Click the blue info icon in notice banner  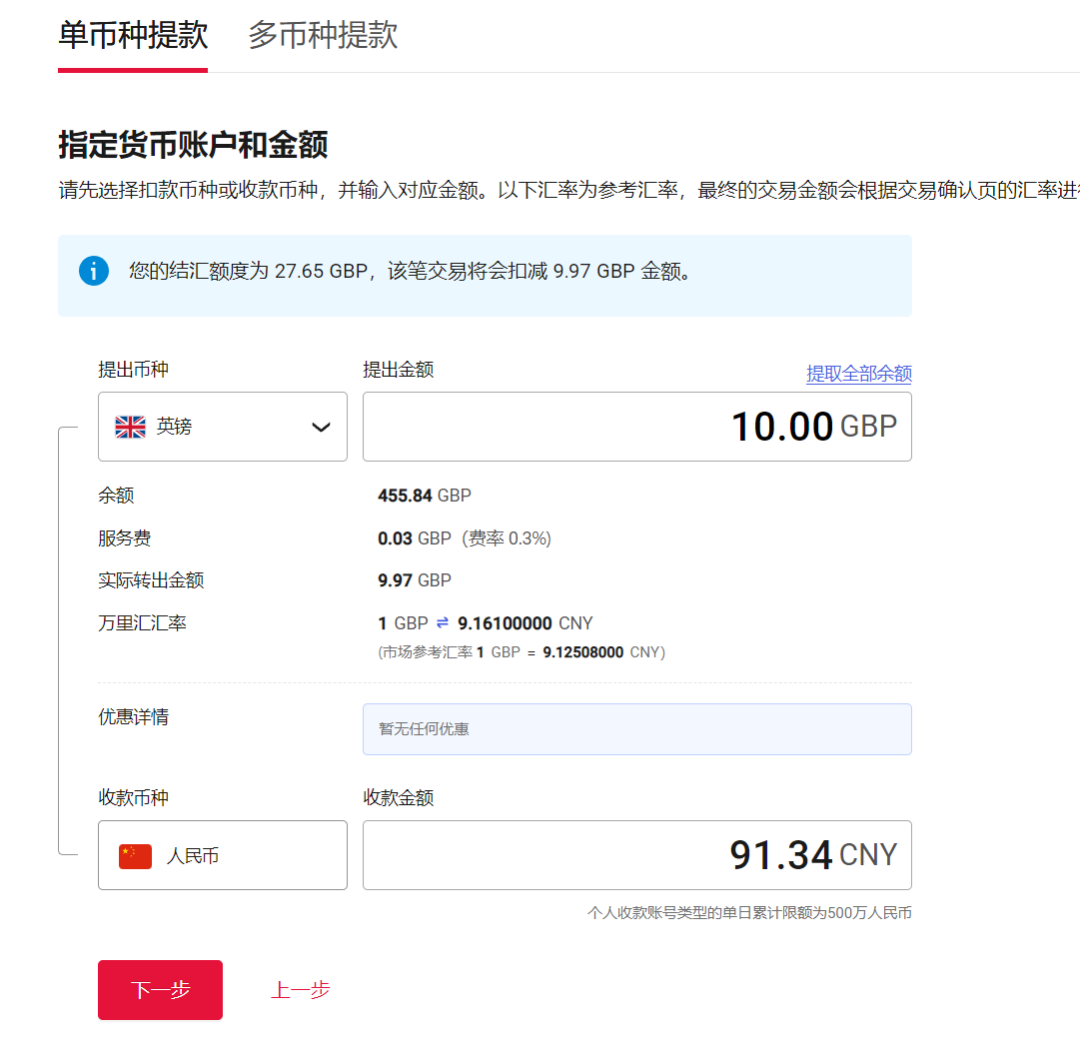click(x=94, y=271)
